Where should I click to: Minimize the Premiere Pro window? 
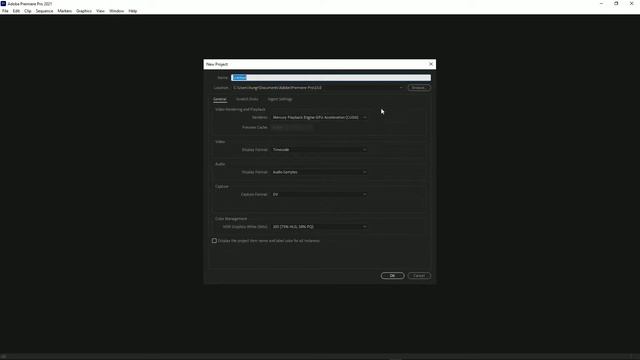601,3
